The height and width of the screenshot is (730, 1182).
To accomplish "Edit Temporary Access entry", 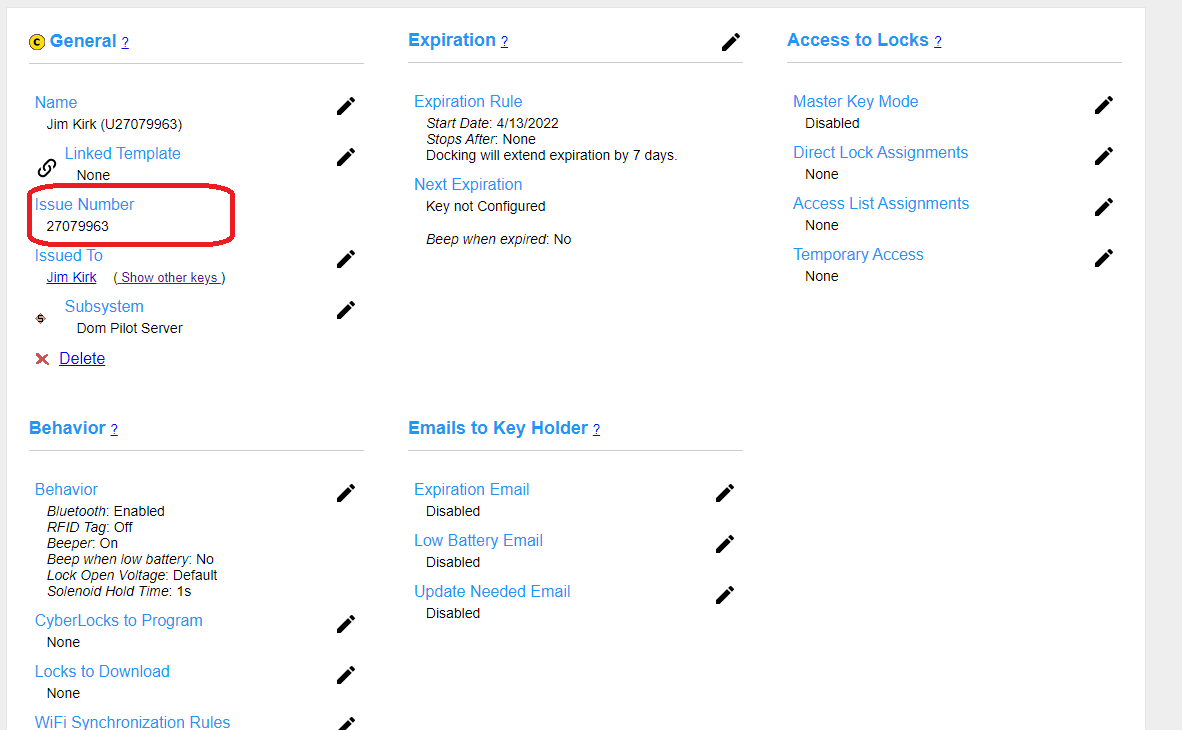I will click(1104, 258).
